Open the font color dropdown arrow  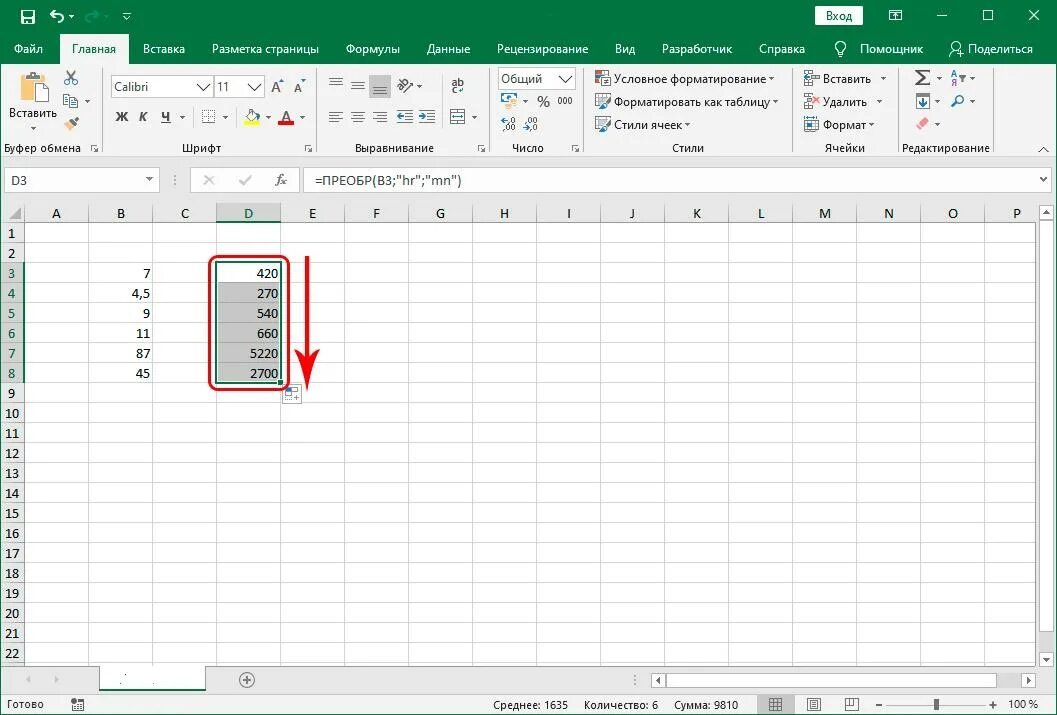[x=302, y=117]
